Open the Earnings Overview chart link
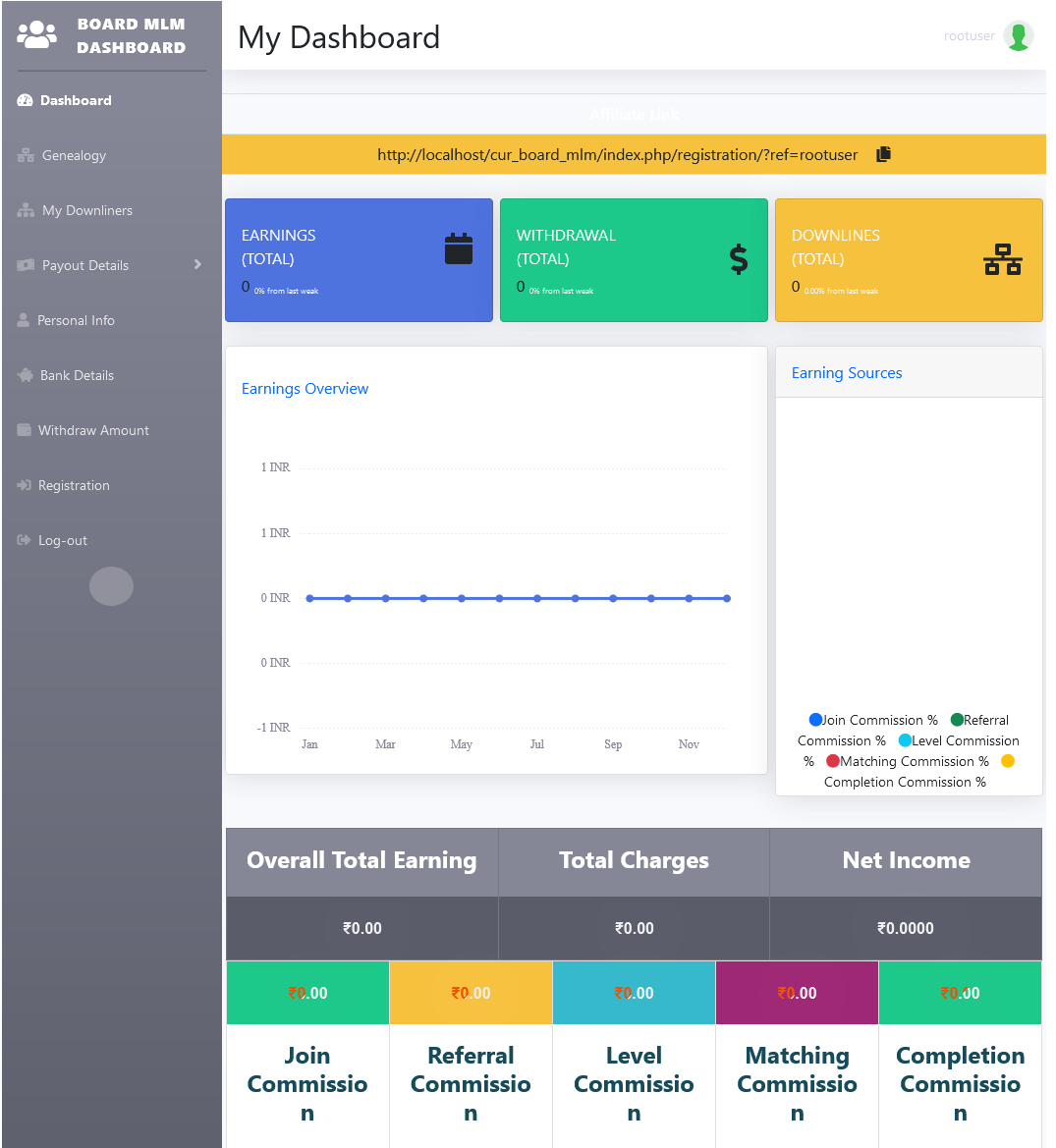This screenshot has height=1148, width=1056. point(305,388)
